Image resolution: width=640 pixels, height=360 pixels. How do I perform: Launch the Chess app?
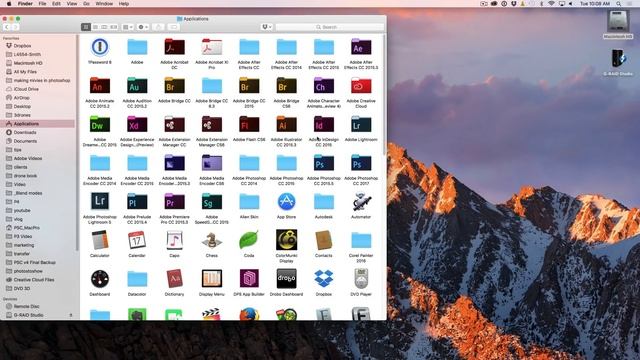click(x=211, y=240)
